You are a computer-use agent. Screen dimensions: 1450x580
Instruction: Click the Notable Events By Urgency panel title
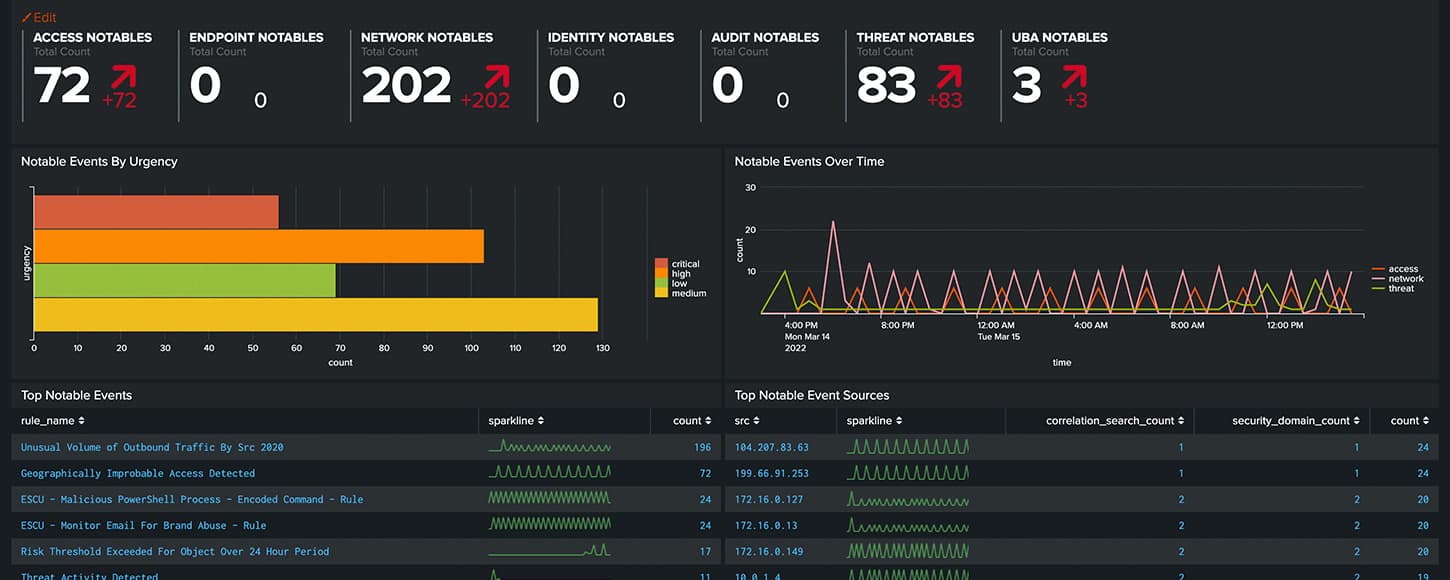click(x=99, y=161)
